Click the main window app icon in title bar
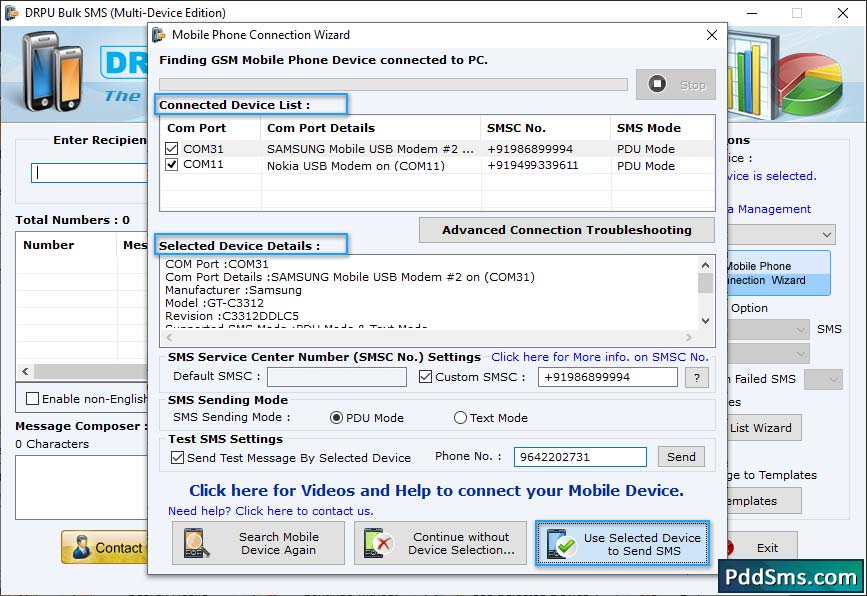The width and height of the screenshot is (867, 596). (x=12, y=13)
